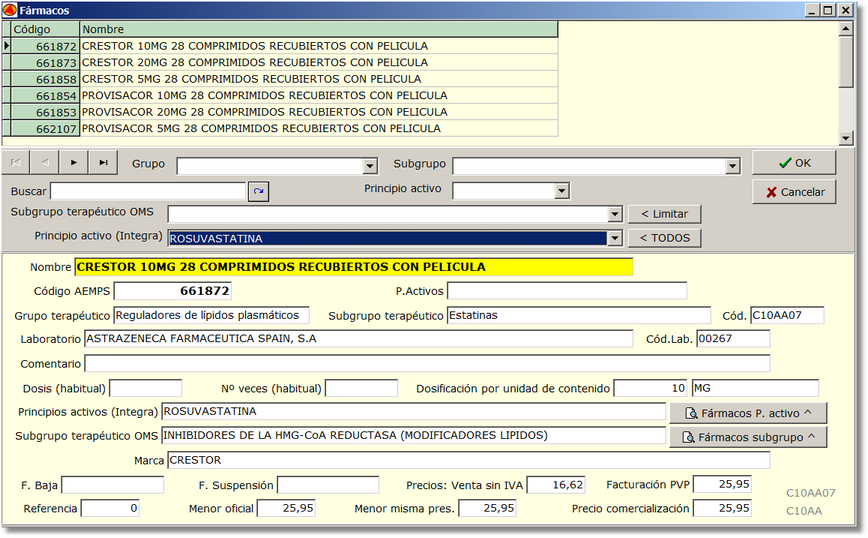Click the Venta sin IVA price 16,62
Viewport: 868px width, 538px height.
[556, 485]
